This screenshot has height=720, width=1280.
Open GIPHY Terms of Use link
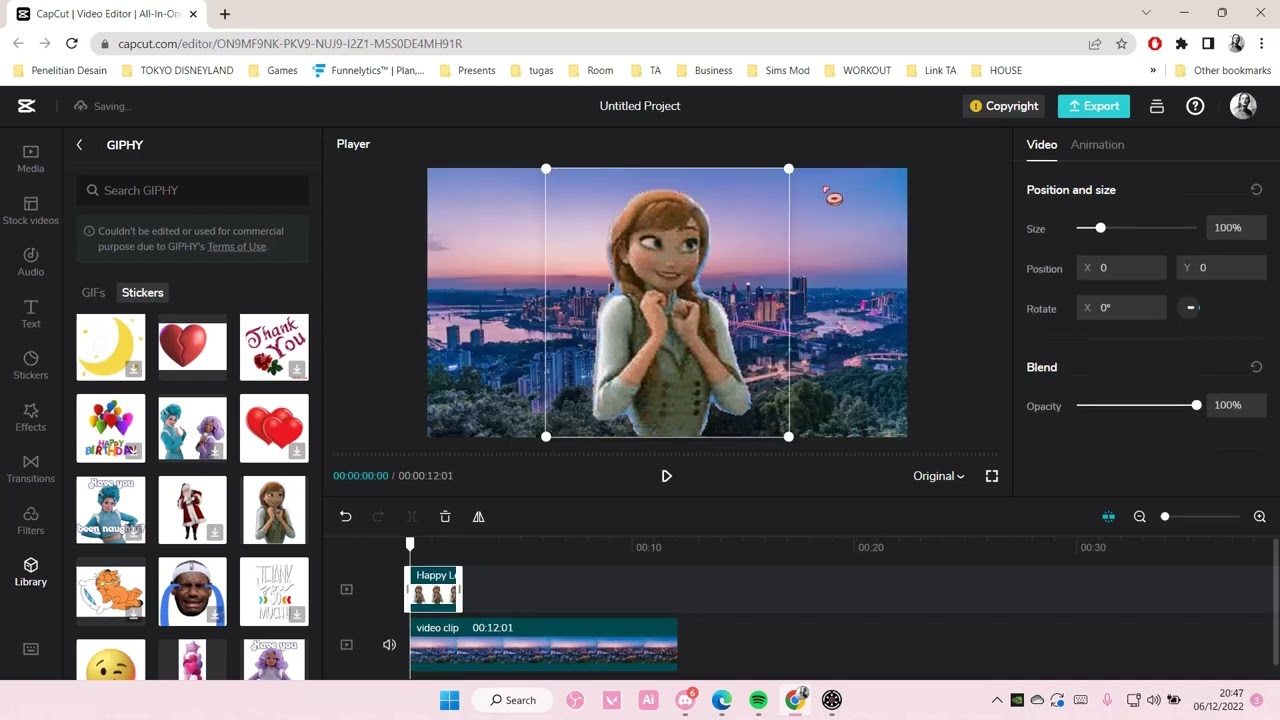[x=237, y=247]
